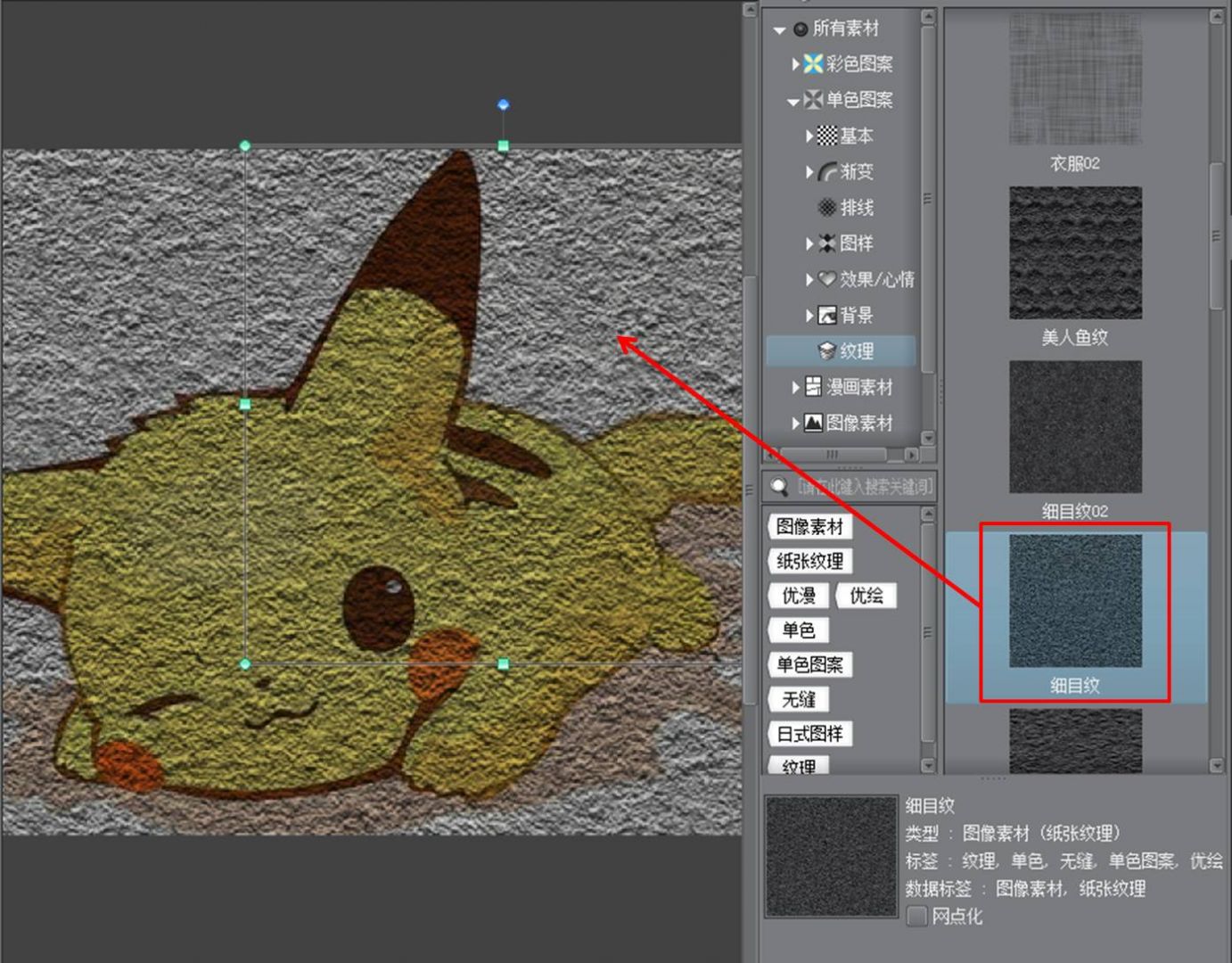Click the tree panel scroll-down arrow
This screenshot has height=963, width=1232.
(x=928, y=438)
